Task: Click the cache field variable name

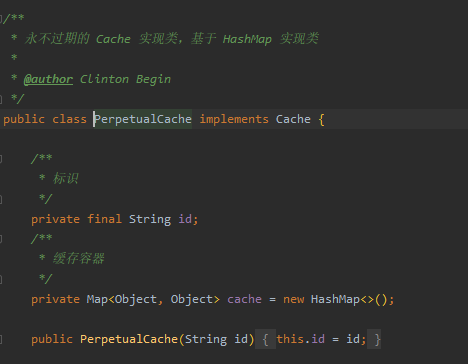Action: [x=244, y=299]
